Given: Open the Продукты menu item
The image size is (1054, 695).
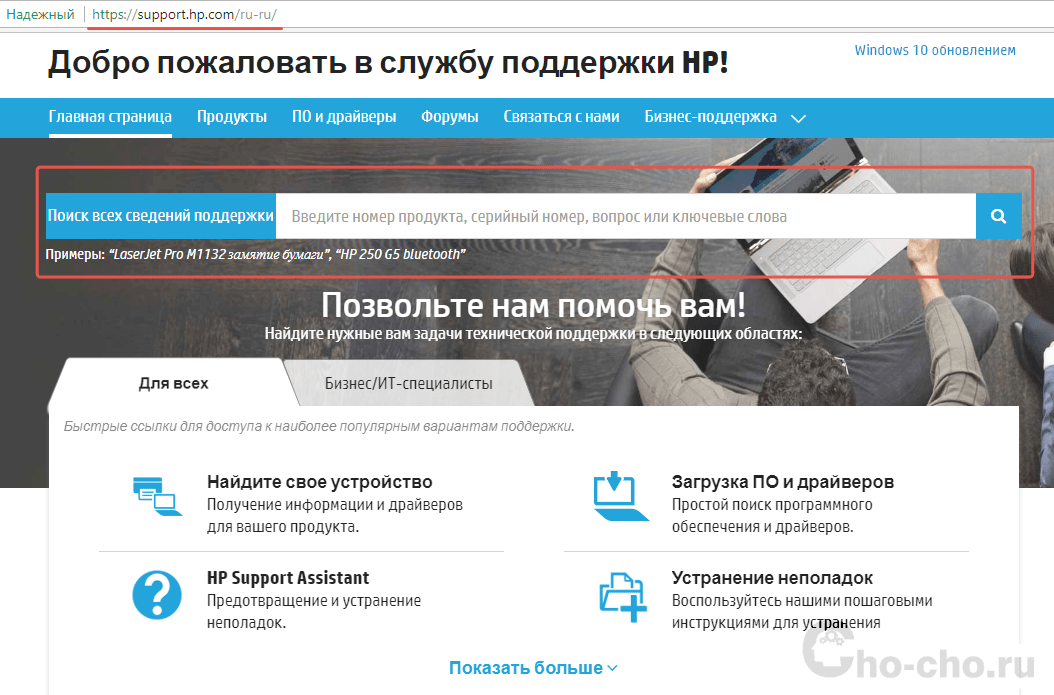Looking at the screenshot, I should [x=232, y=117].
